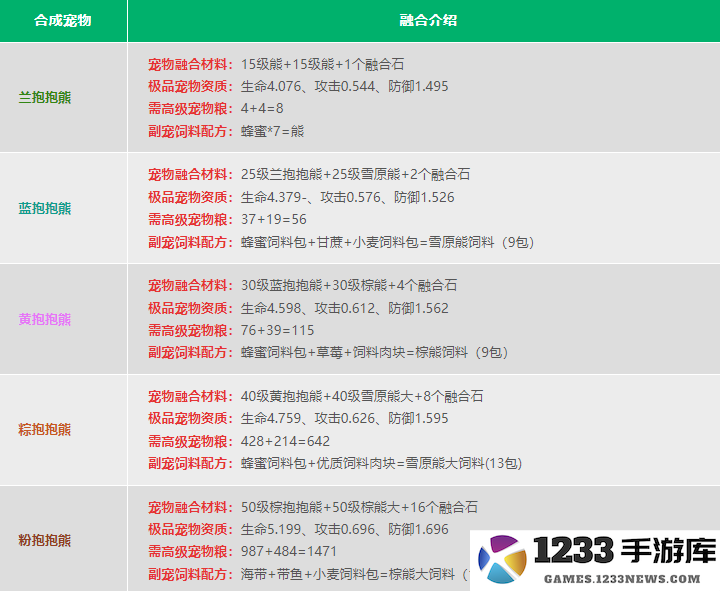The image size is (720, 591).
Task: Click the 428+214=642 pet food value
Action: [x=285, y=441]
